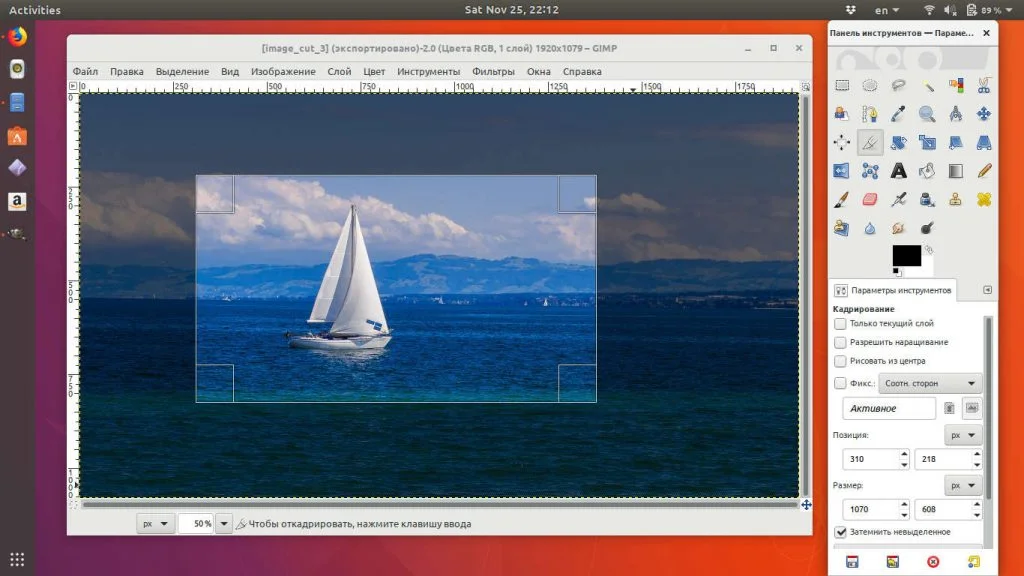The width and height of the screenshot is (1024, 576).
Task: Open the Инструменты menu
Action: [428, 72]
